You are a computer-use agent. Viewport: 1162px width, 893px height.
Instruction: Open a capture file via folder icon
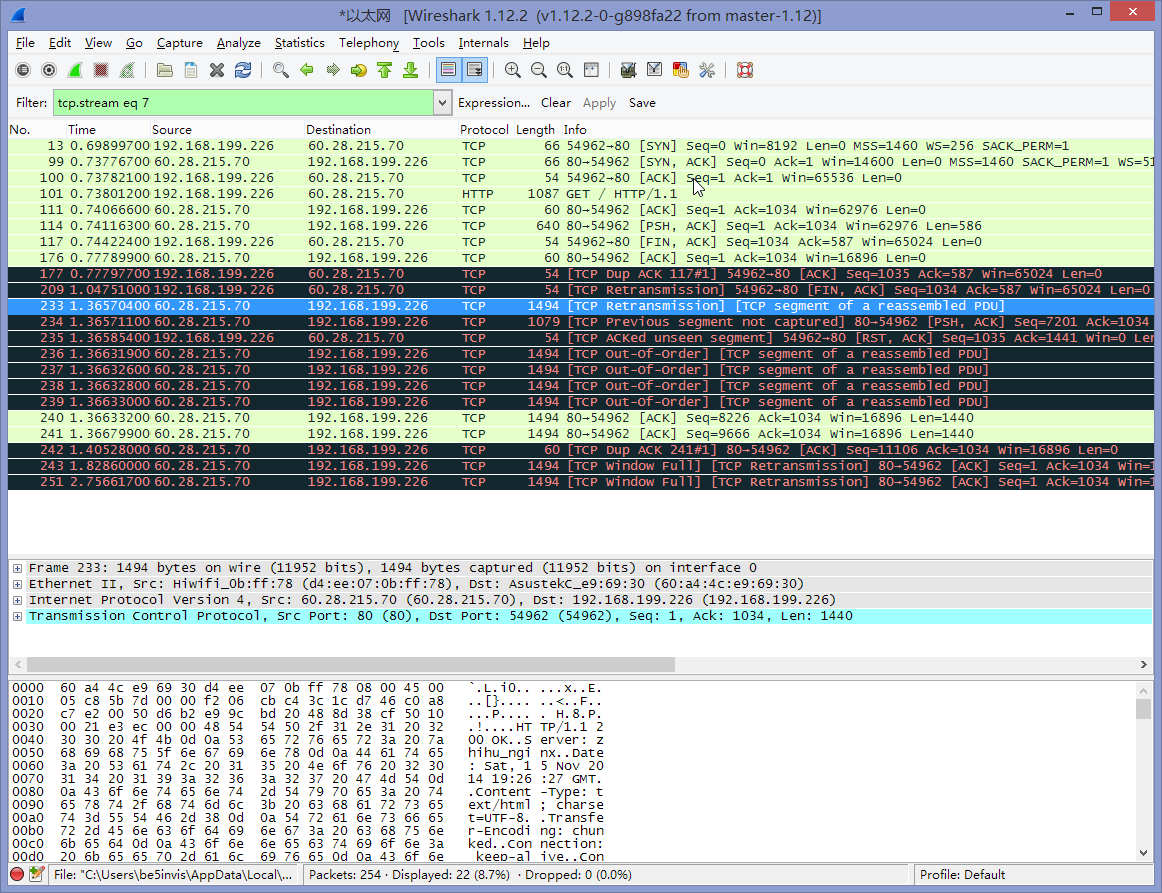tap(165, 70)
